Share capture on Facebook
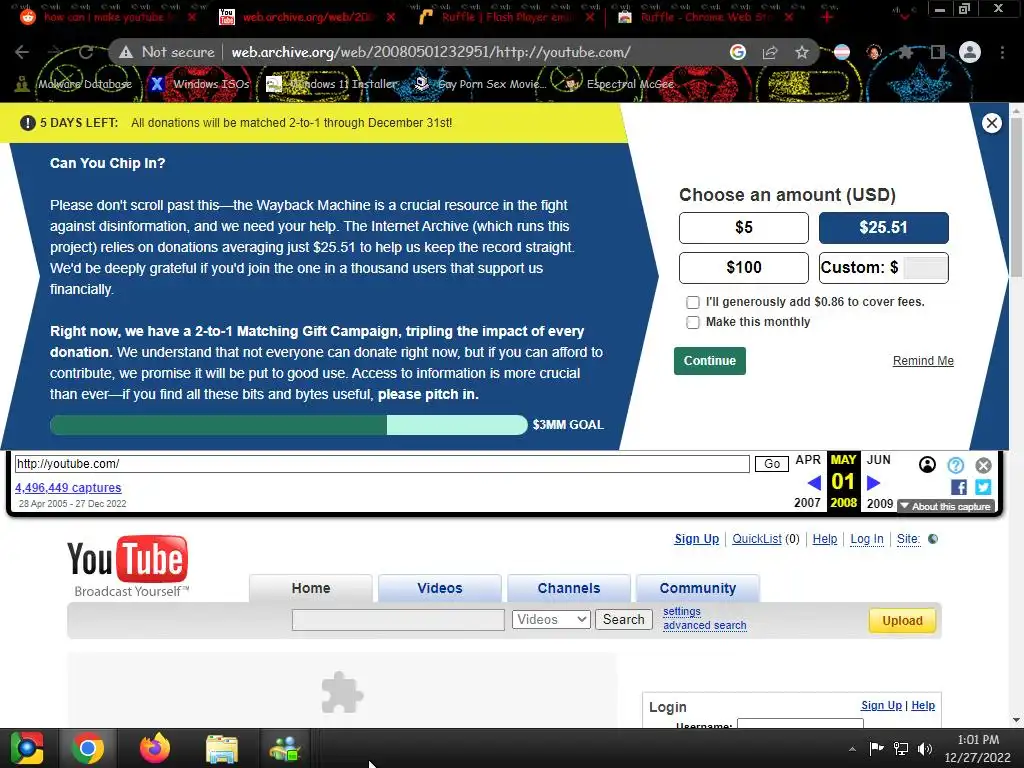 (x=959, y=487)
